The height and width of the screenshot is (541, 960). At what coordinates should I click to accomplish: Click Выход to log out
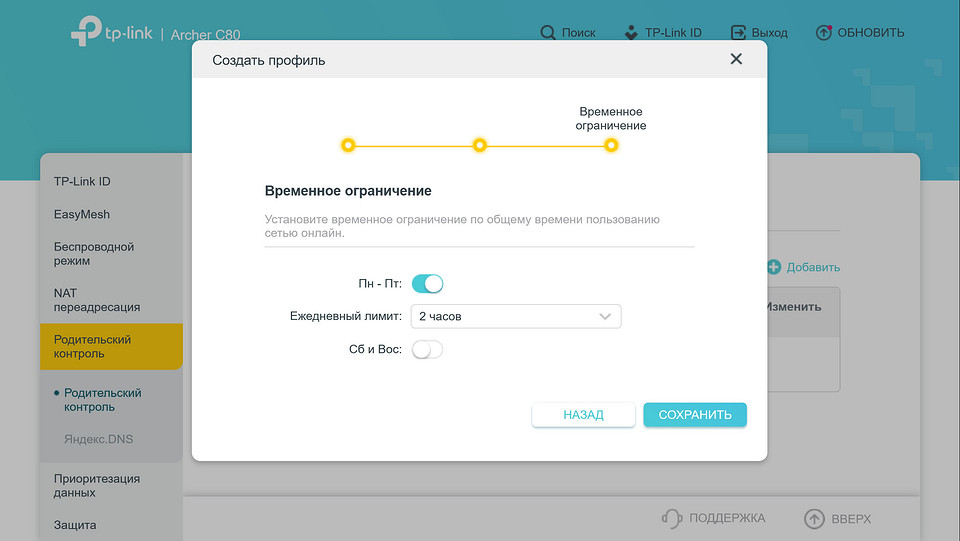click(x=770, y=32)
